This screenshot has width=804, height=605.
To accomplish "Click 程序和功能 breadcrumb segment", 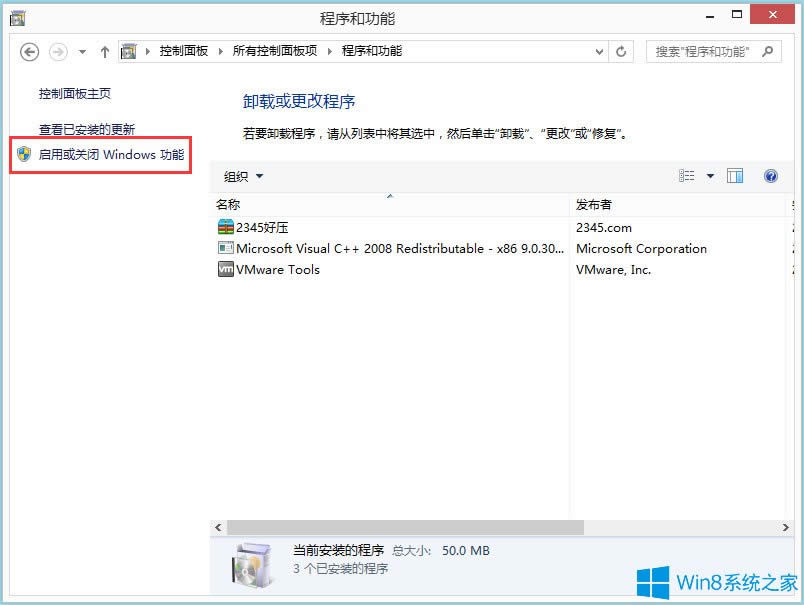I will 372,51.
